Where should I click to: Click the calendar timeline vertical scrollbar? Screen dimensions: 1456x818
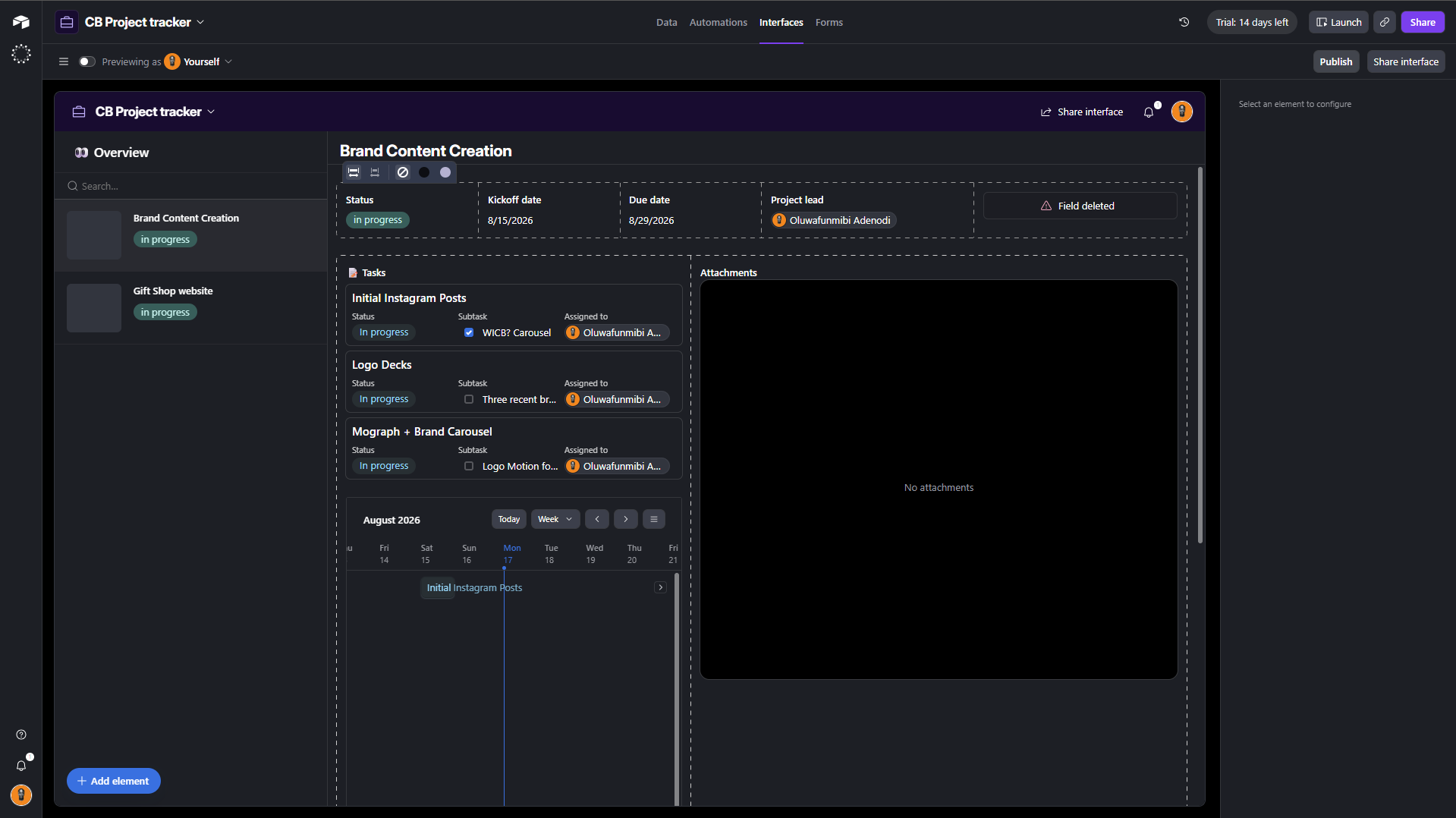click(x=676, y=689)
